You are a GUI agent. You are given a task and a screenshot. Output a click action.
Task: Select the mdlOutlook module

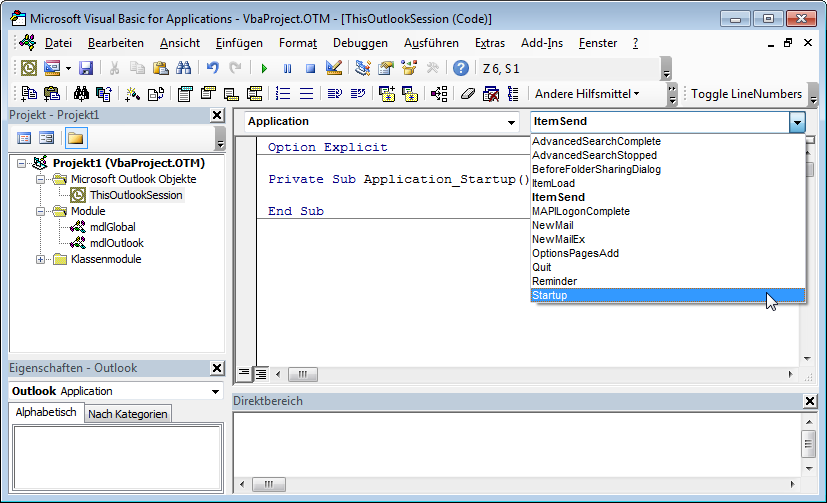117,243
